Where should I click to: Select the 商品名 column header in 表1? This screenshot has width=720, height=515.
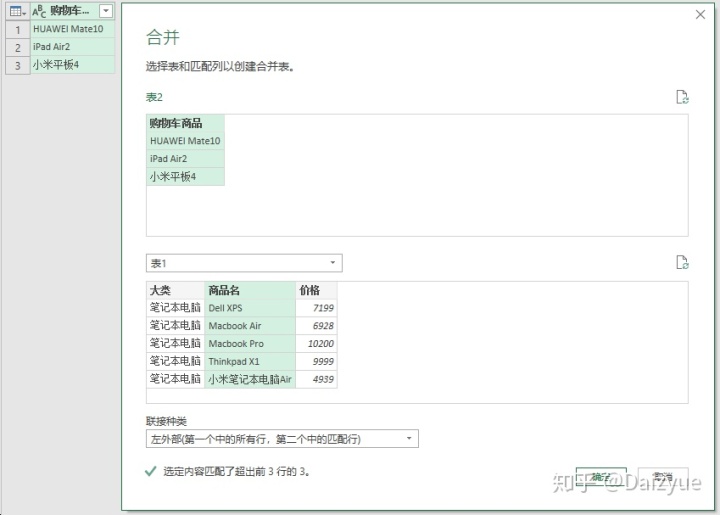250,290
